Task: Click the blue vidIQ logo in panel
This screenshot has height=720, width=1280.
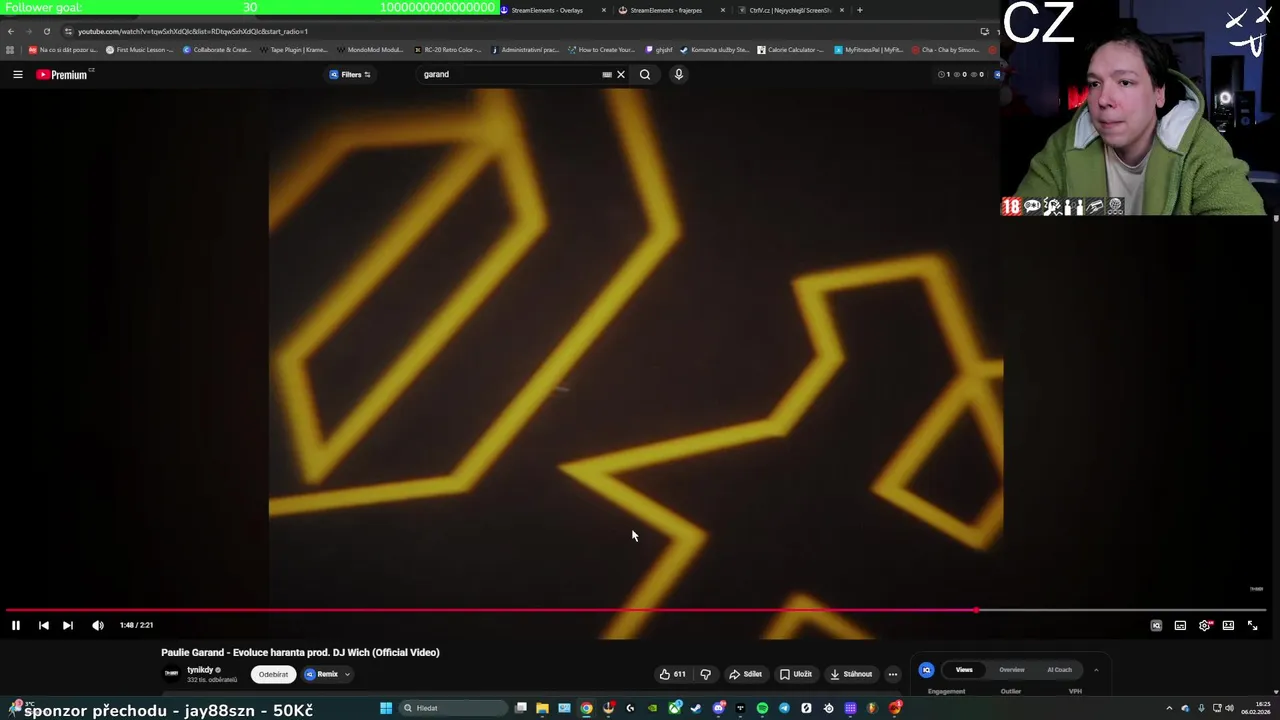Action: point(926,670)
